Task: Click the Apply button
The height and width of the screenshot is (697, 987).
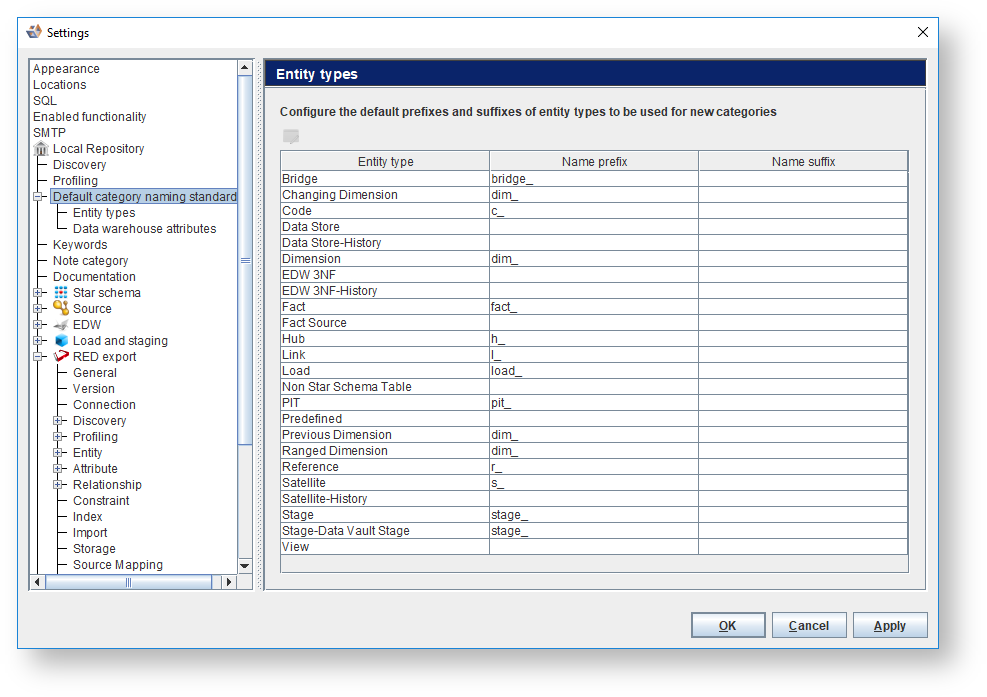Action: (x=890, y=625)
